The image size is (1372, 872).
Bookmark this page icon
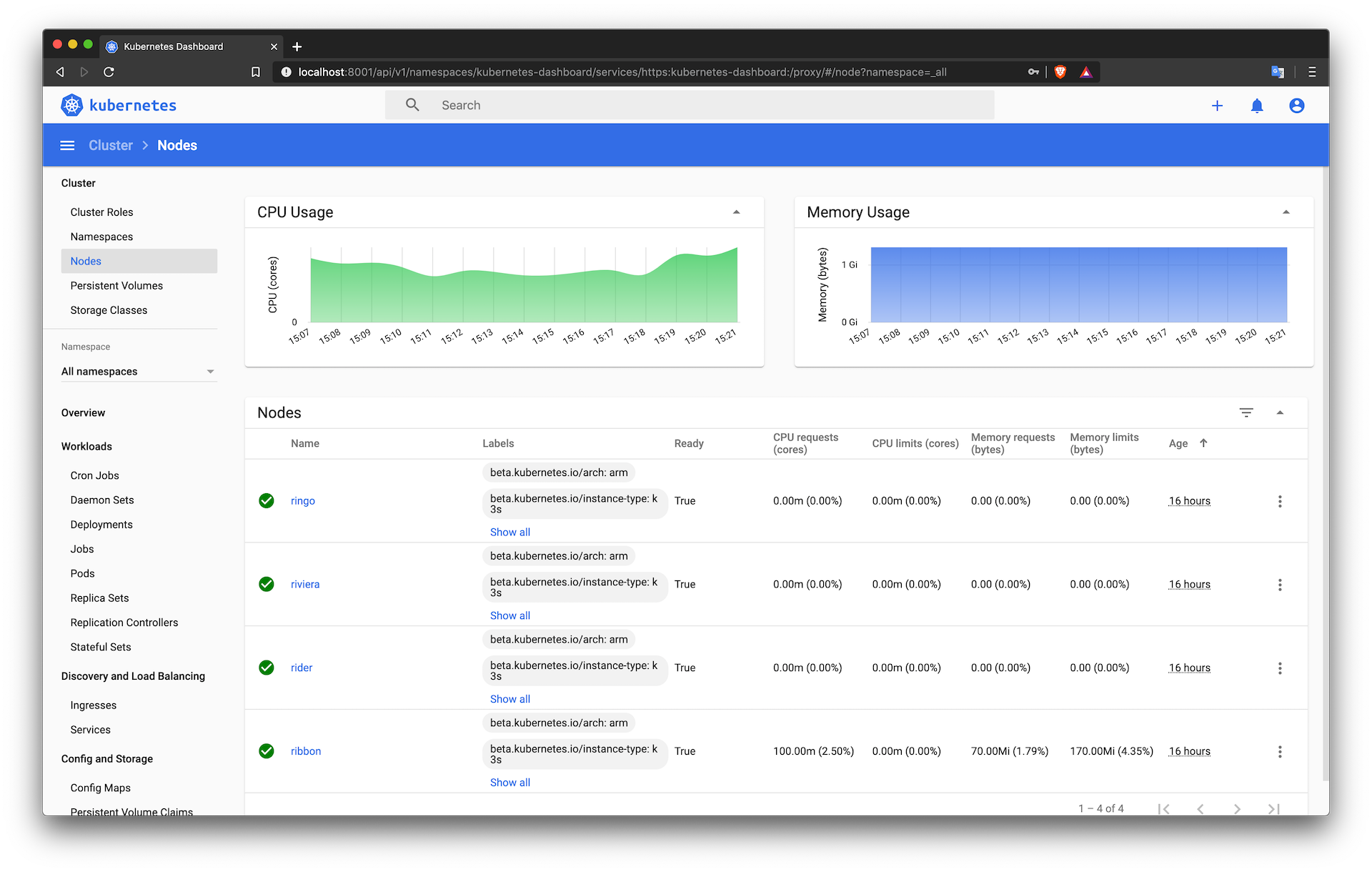[x=256, y=72]
